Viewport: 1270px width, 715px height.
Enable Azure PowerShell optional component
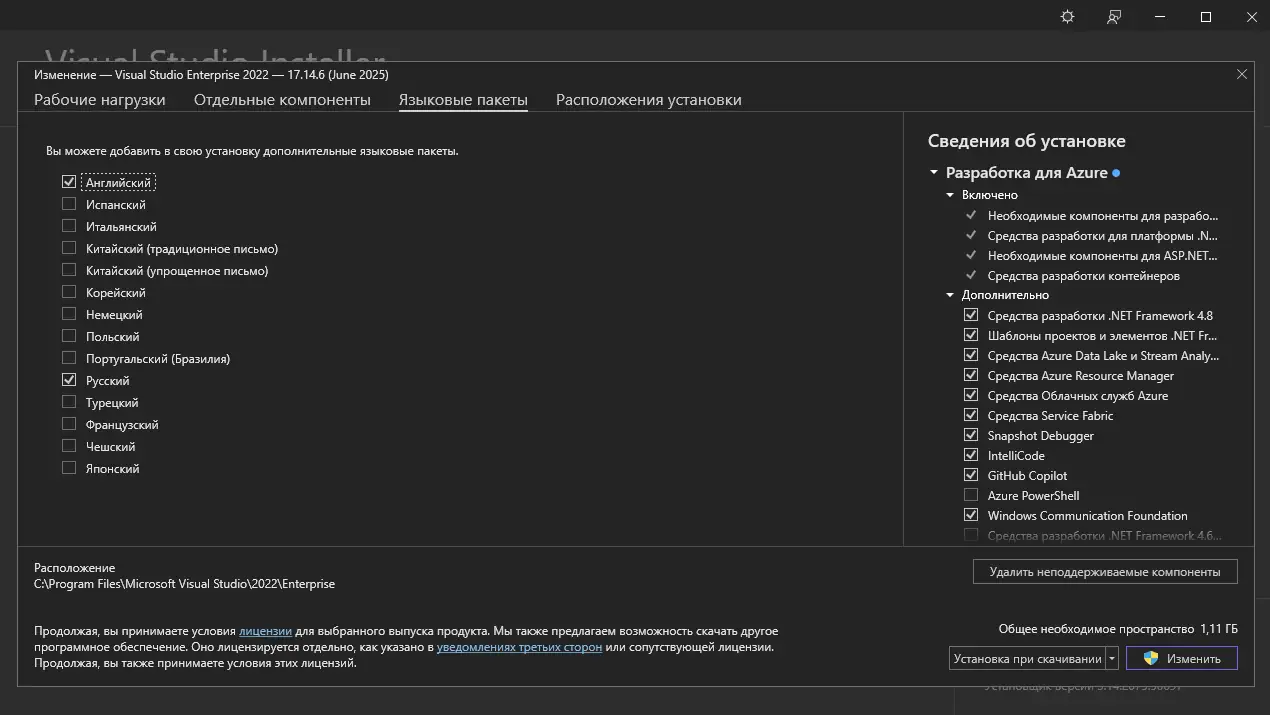coord(971,495)
